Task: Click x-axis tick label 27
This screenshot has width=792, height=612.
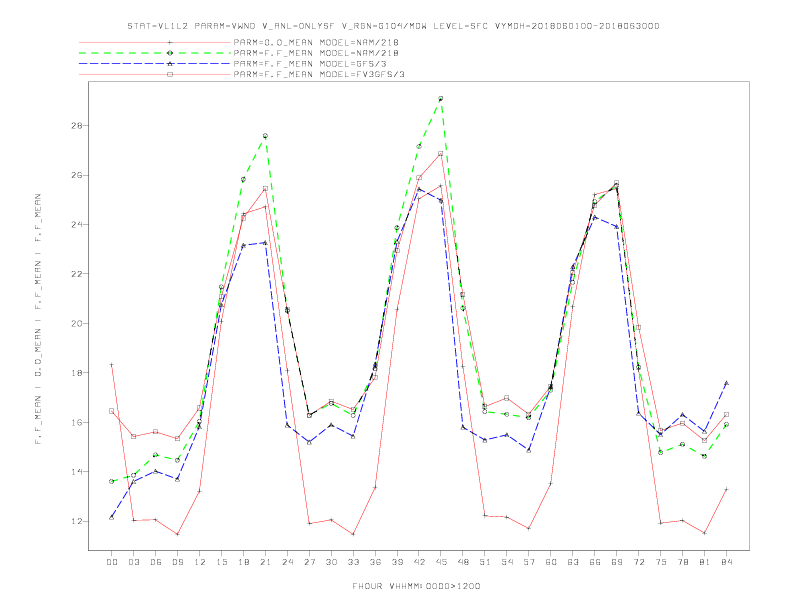Action: pyautogui.click(x=310, y=562)
